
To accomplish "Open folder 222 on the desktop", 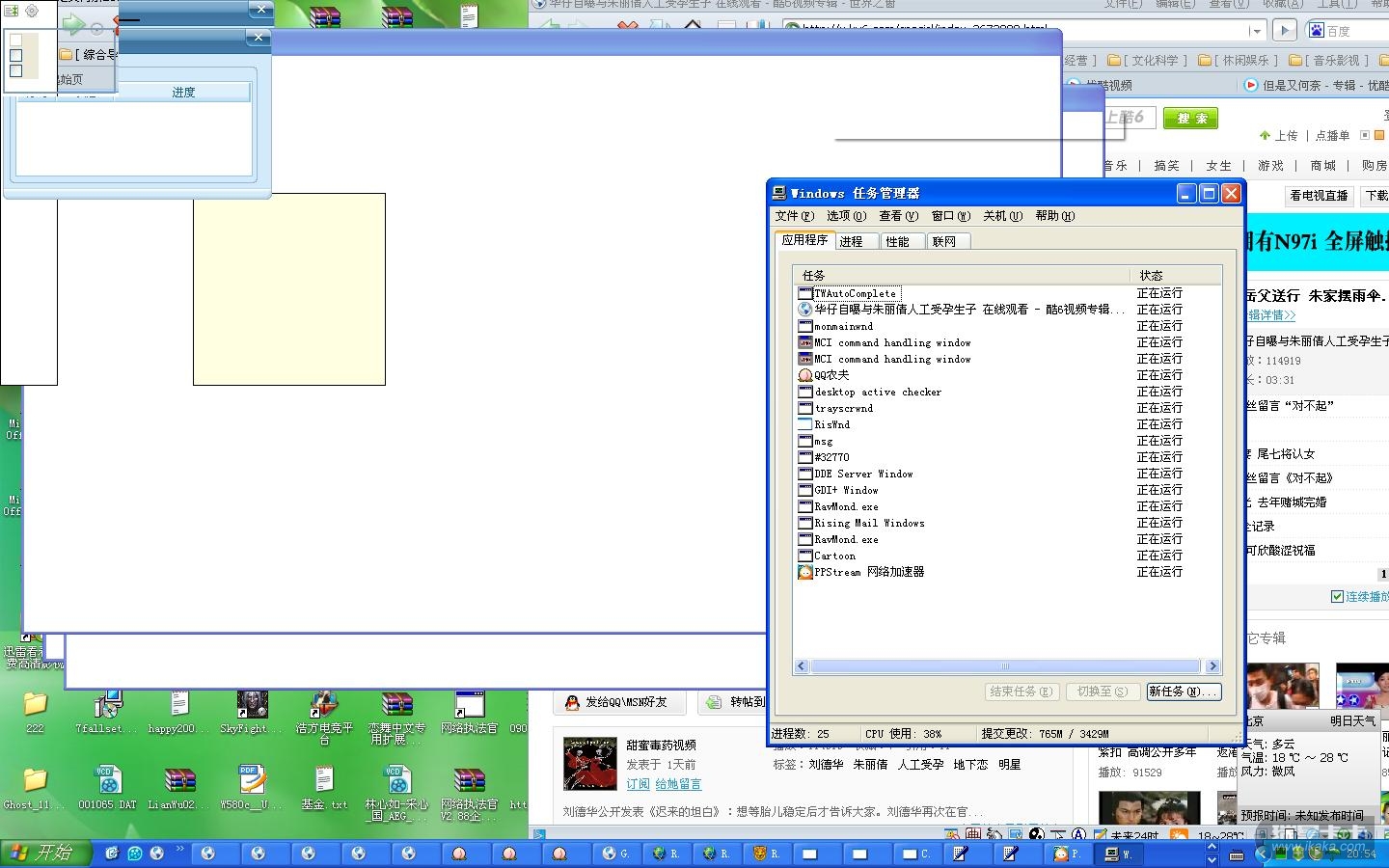I will pyautogui.click(x=35, y=709).
